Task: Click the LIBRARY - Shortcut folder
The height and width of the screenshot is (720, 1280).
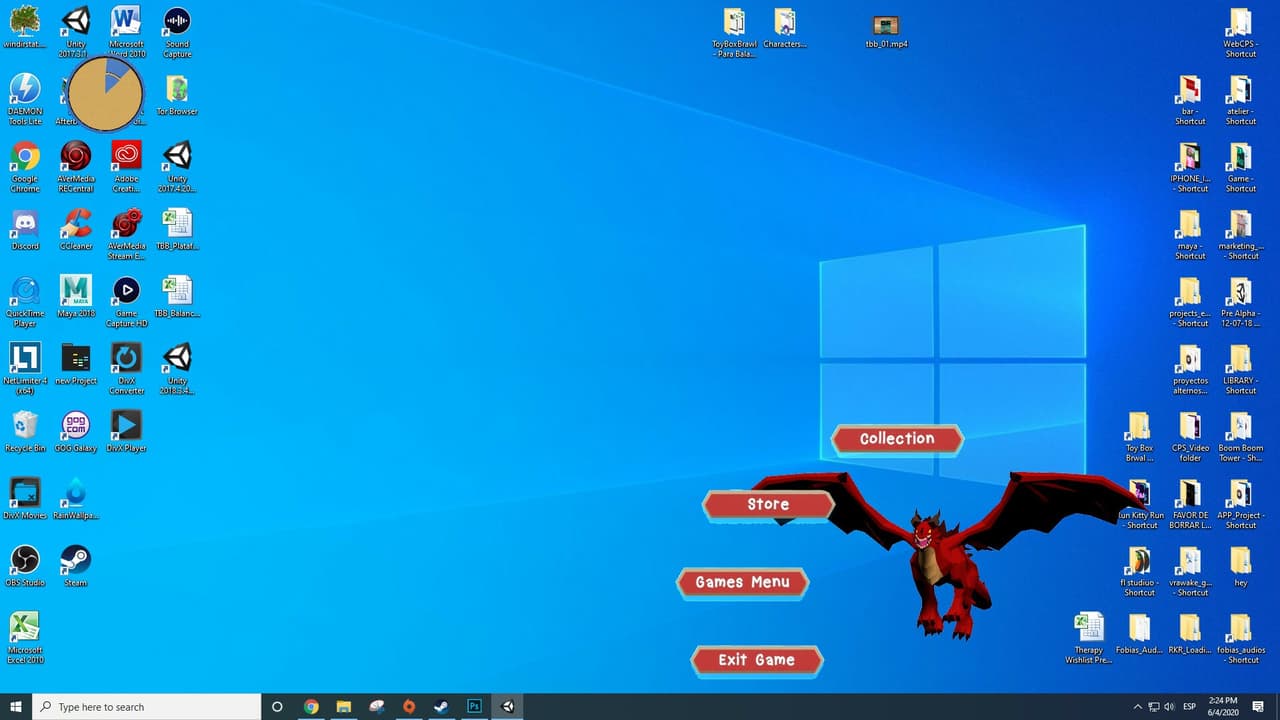Action: [1240, 369]
